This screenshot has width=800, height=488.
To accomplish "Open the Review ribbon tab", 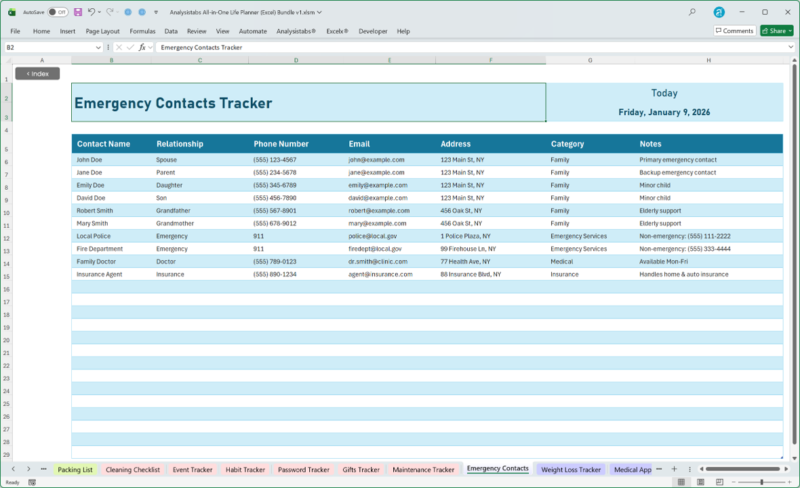I will coord(196,31).
